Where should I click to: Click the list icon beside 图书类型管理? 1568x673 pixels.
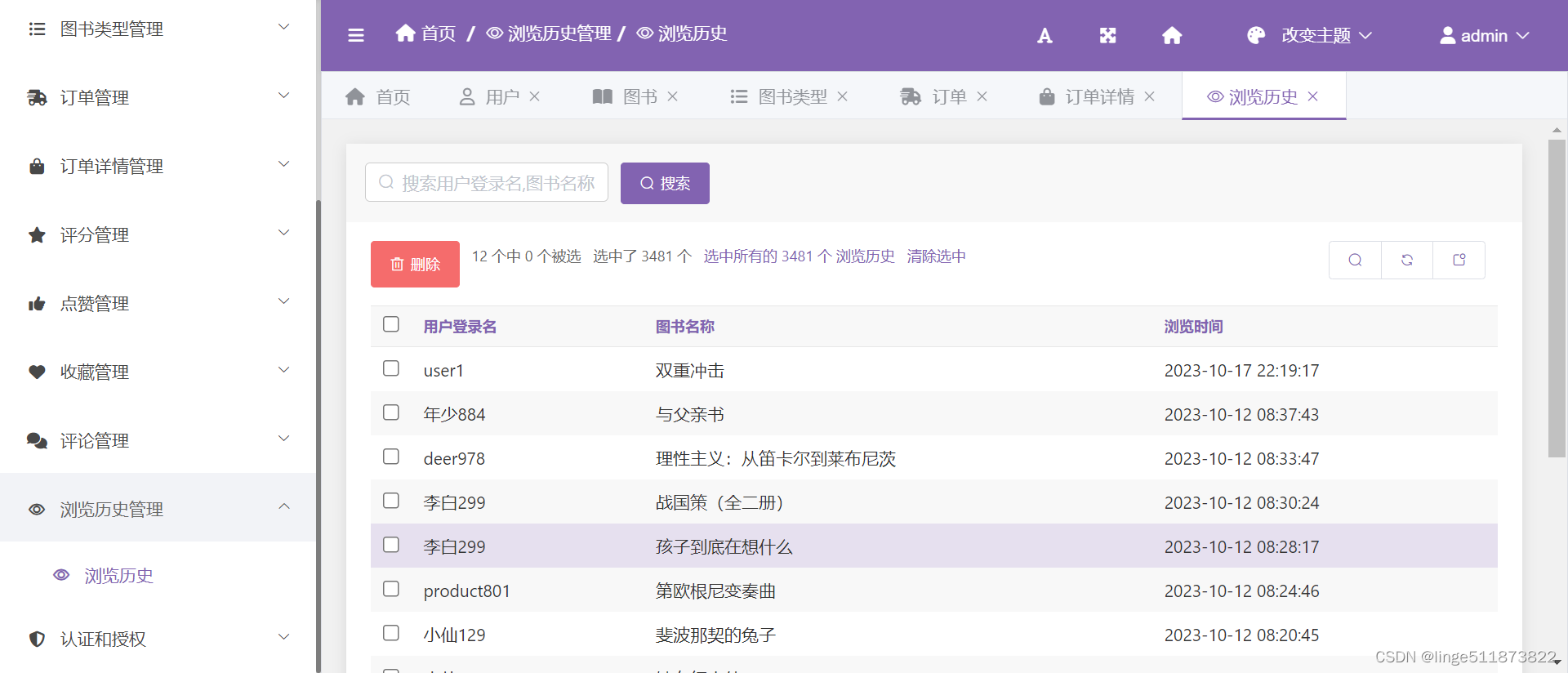pyautogui.click(x=37, y=29)
